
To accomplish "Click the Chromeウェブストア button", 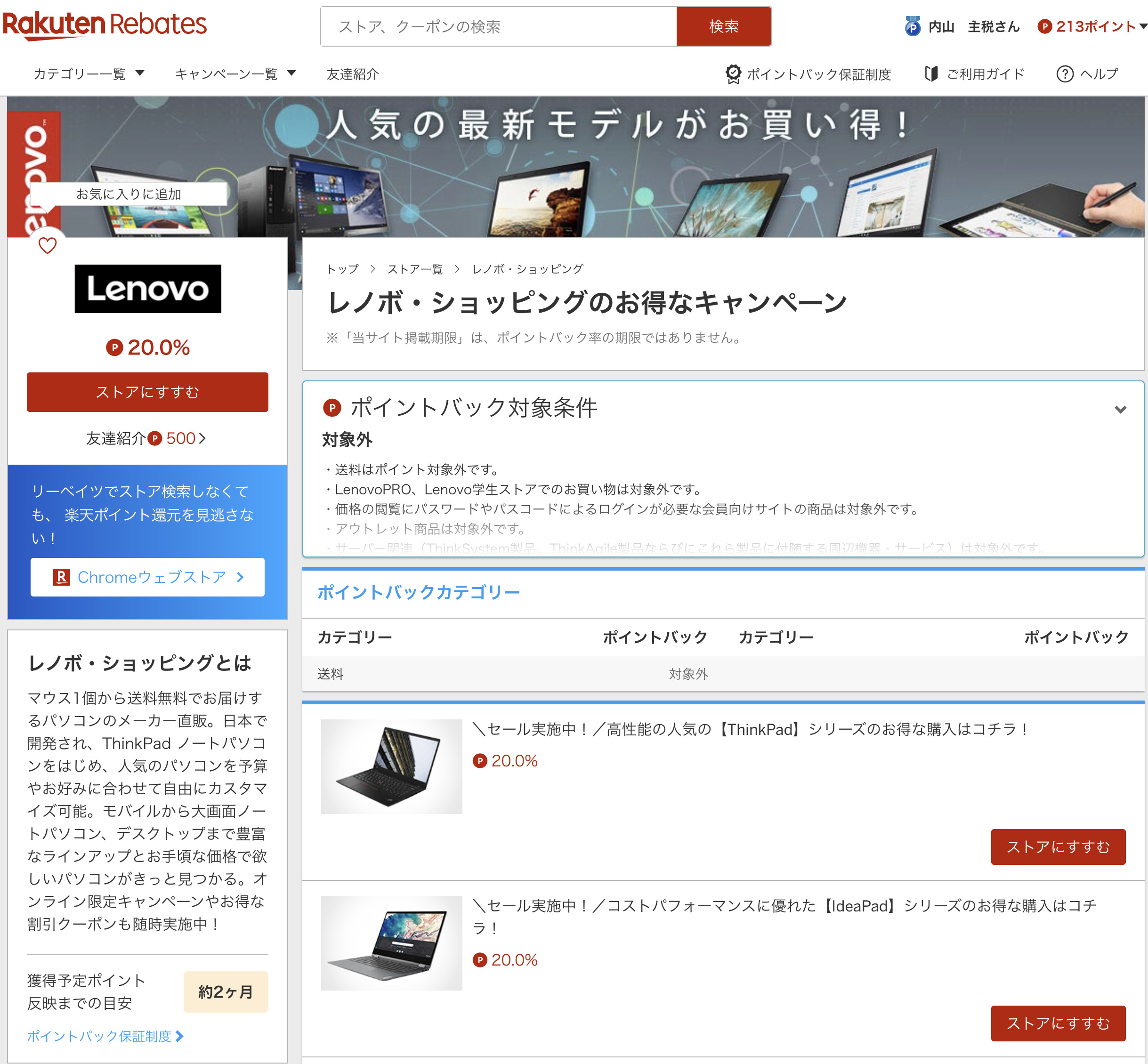I will (147, 577).
